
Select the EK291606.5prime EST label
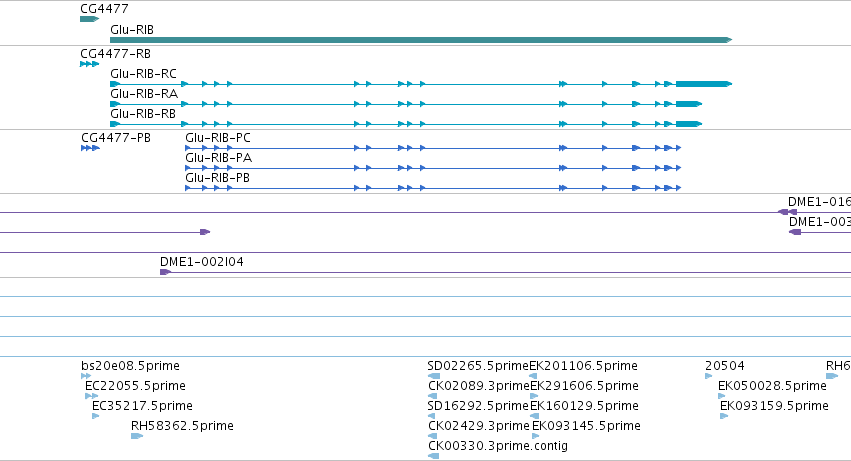click(585, 386)
